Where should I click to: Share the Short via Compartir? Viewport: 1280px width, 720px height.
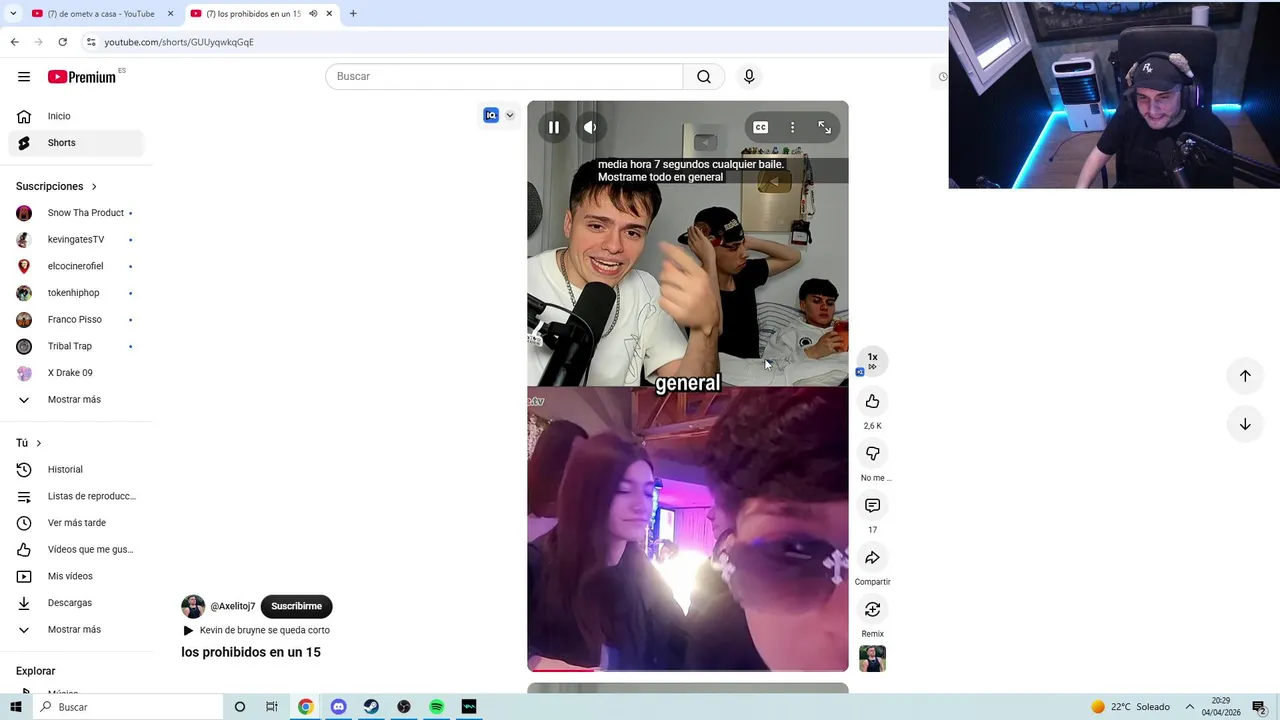click(x=872, y=557)
